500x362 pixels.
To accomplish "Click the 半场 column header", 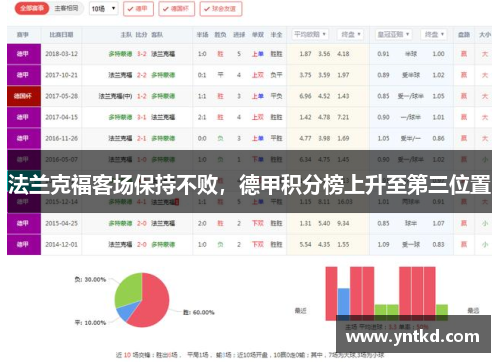I will (202, 35).
